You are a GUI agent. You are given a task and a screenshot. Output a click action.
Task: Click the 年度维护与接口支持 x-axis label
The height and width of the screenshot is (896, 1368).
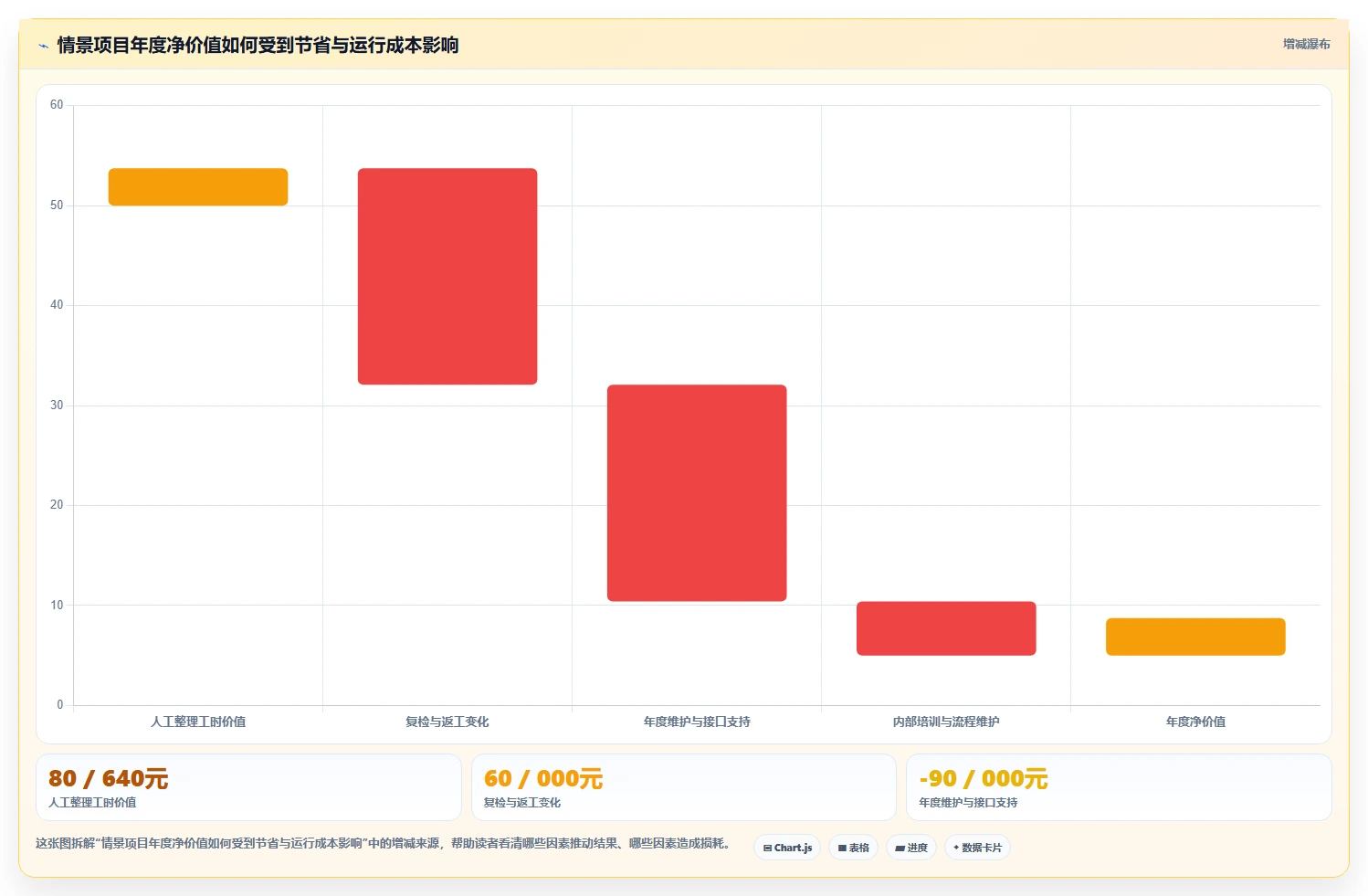[697, 722]
